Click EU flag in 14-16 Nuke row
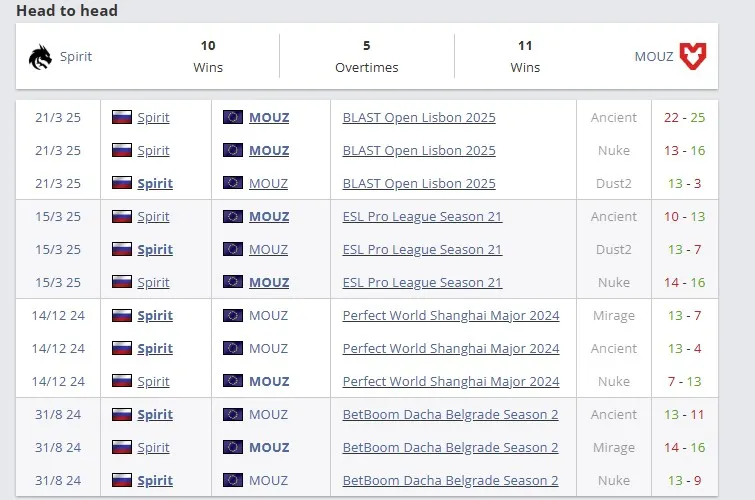This screenshot has width=755, height=500. (233, 282)
